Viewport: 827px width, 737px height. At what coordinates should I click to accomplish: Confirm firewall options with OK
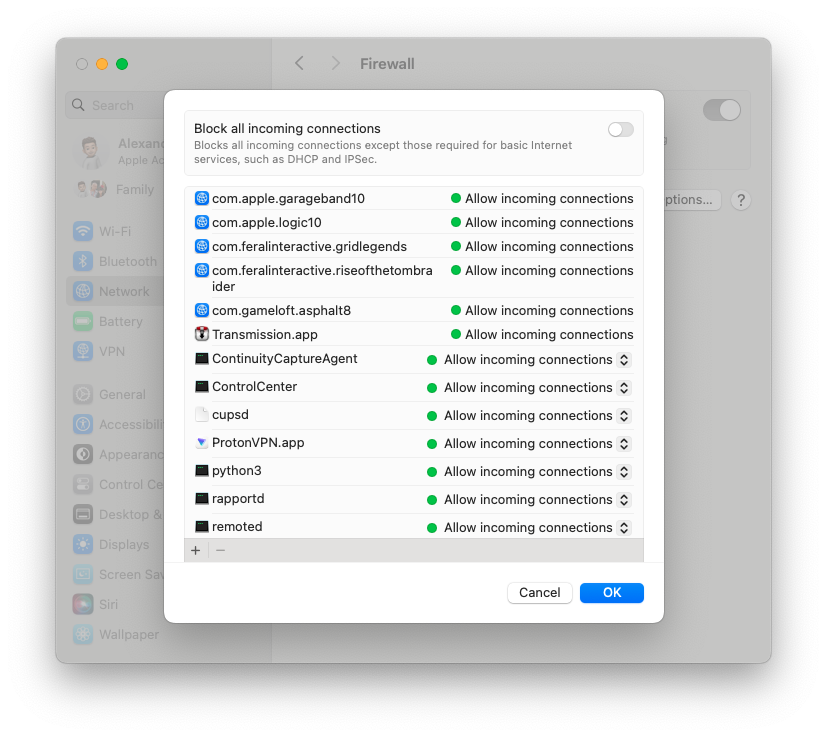(612, 592)
